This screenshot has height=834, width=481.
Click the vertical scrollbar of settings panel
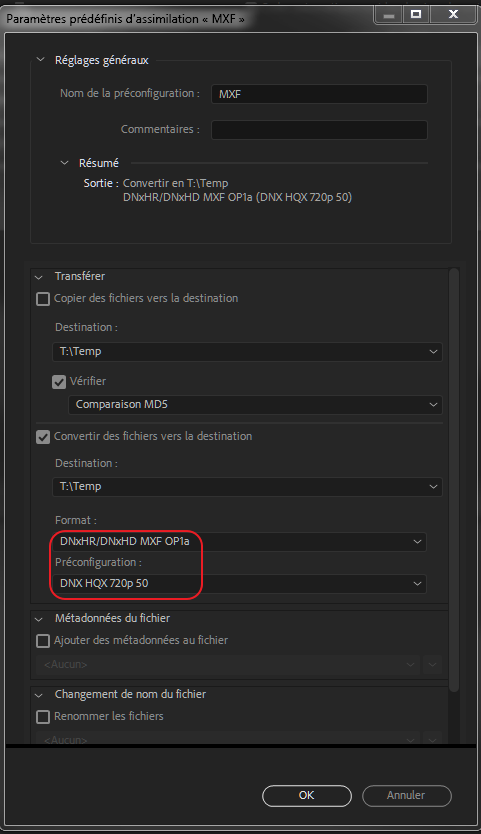pos(454,479)
